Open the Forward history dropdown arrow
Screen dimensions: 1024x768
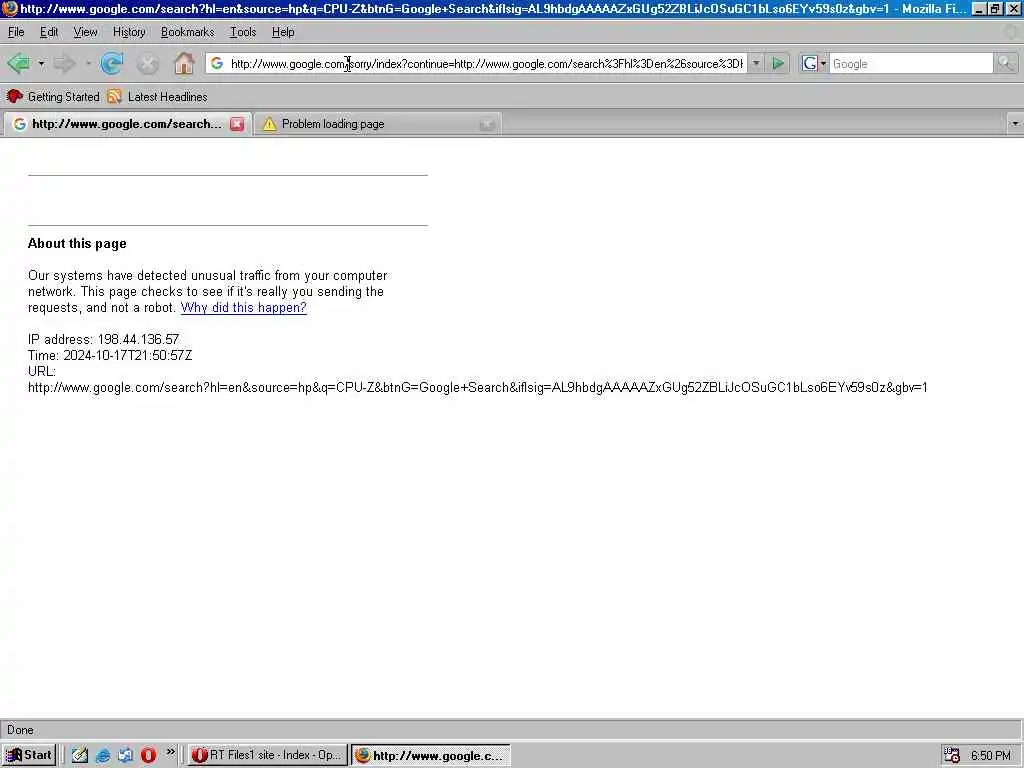pyautogui.click(x=88, y=63)
